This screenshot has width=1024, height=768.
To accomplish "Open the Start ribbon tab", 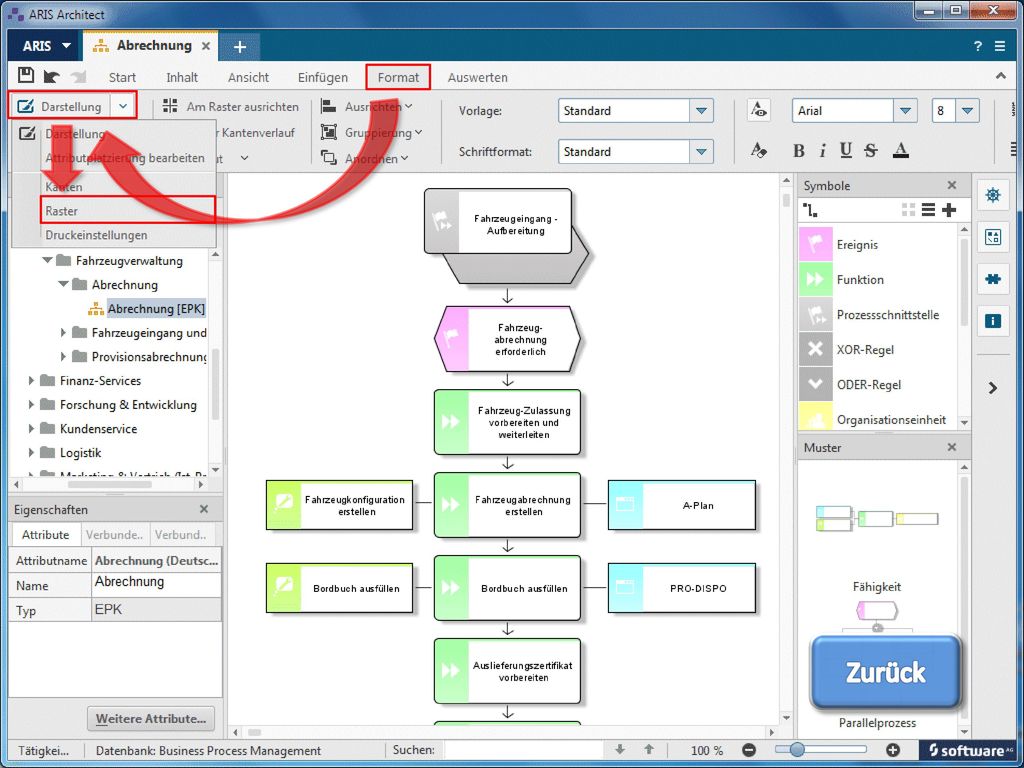I will 122,77.
